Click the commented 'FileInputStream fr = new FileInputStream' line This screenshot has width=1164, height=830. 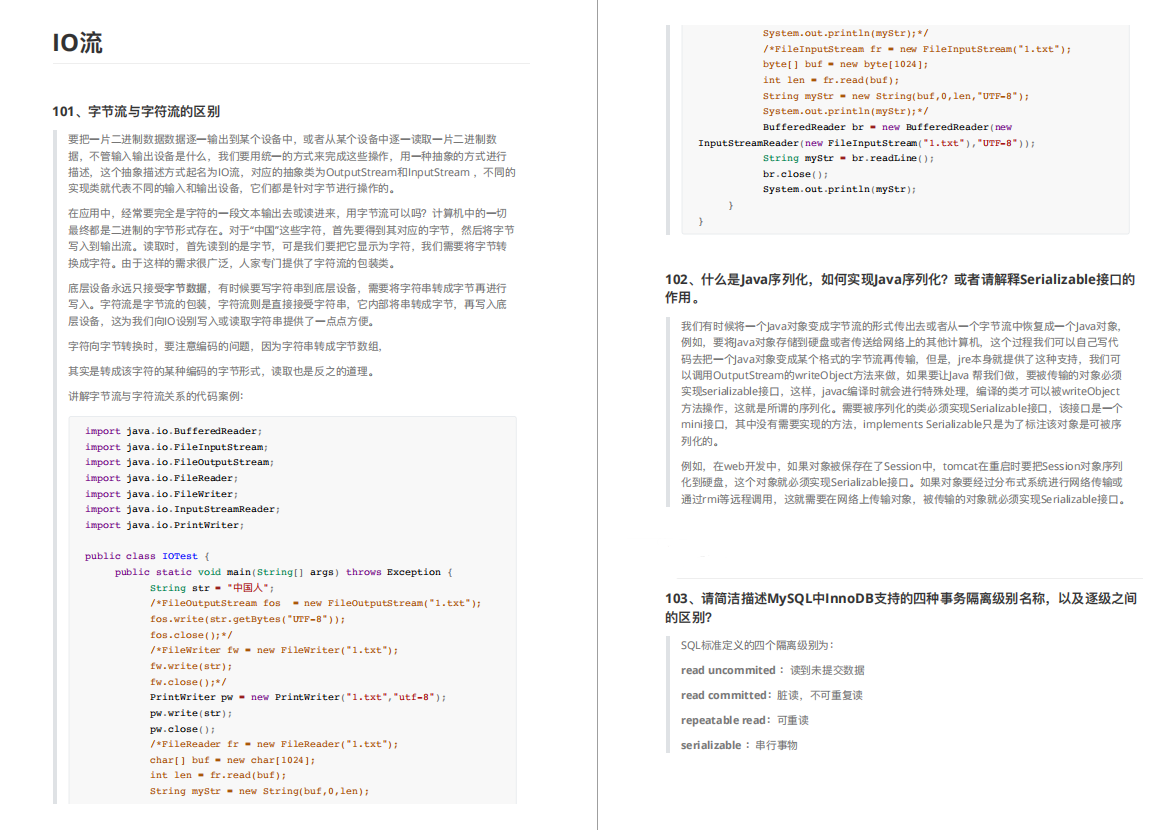pos(917,49)
